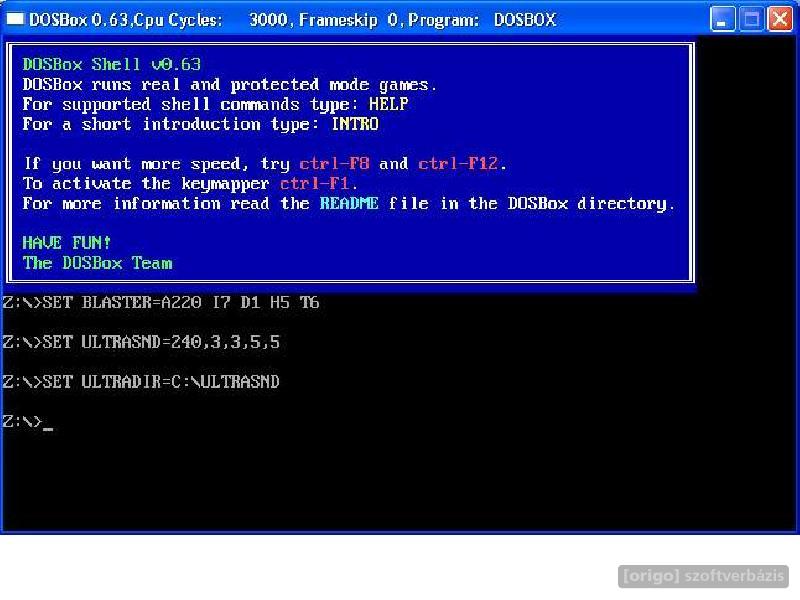Click the red ctrl-F1 keymapper text

(x=315, y=184)
